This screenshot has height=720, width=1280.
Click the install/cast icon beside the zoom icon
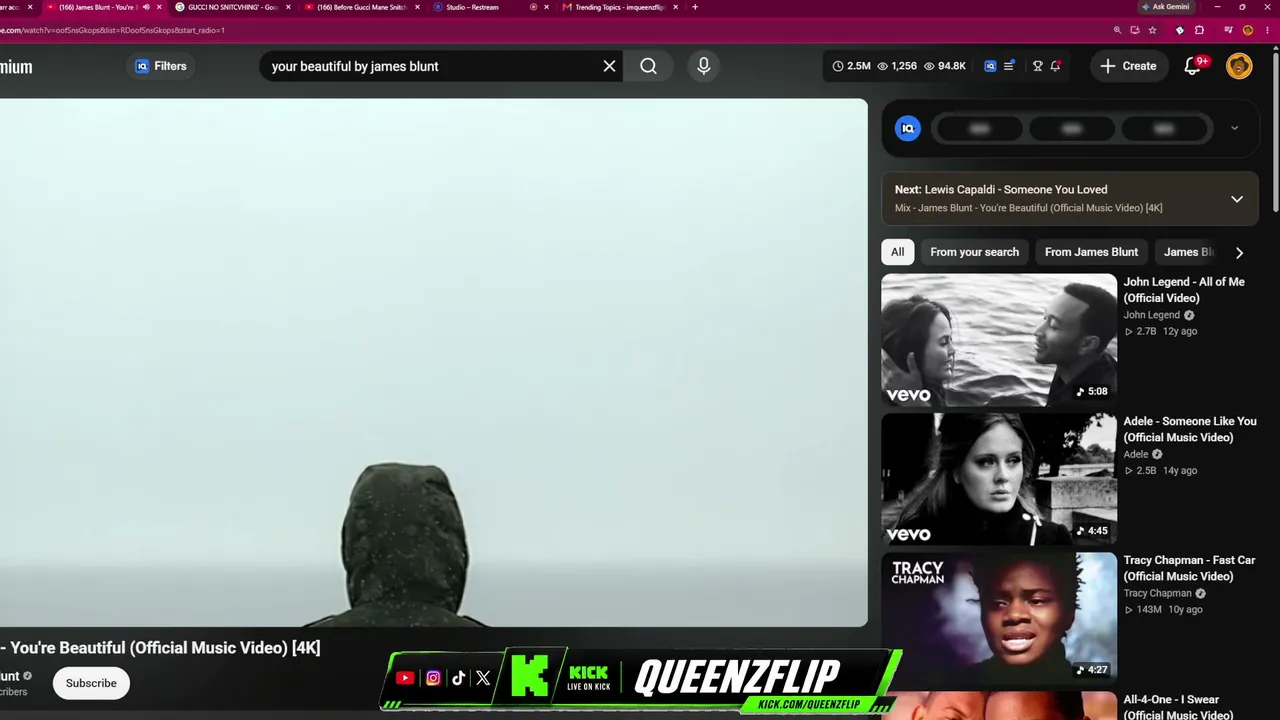pos(1135,30)
